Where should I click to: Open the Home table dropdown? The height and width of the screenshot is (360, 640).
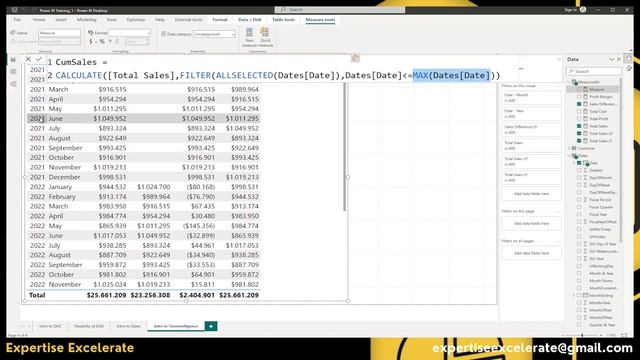[59, 42]
